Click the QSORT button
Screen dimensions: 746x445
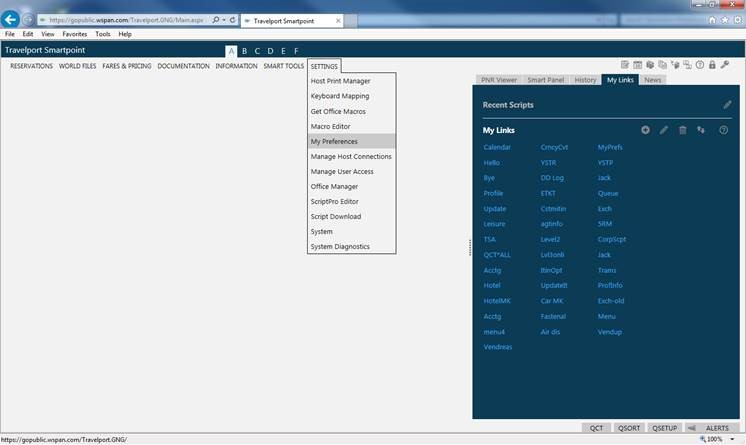(x=628, y=428)
